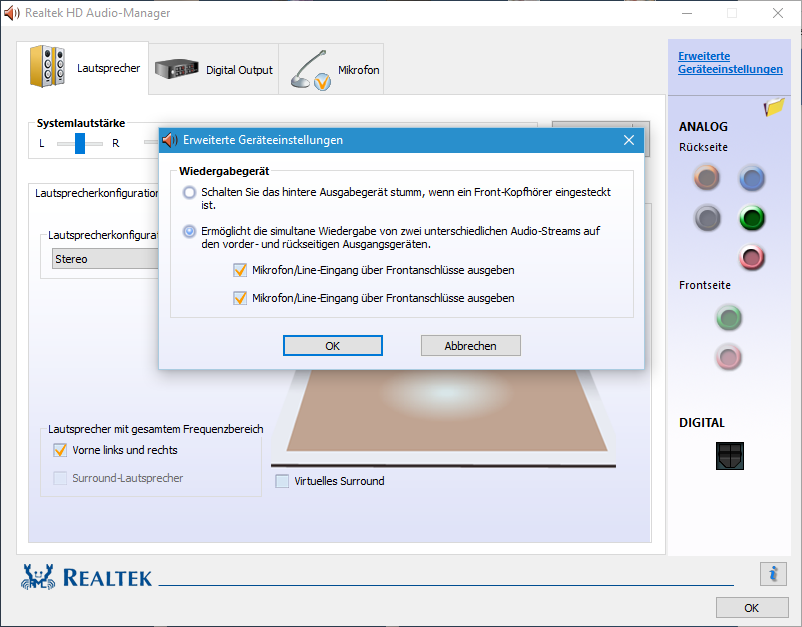This screenshot has height=627, width=802.
Task: Select the grey rear audio jack
Action: [x=707, y=218]
